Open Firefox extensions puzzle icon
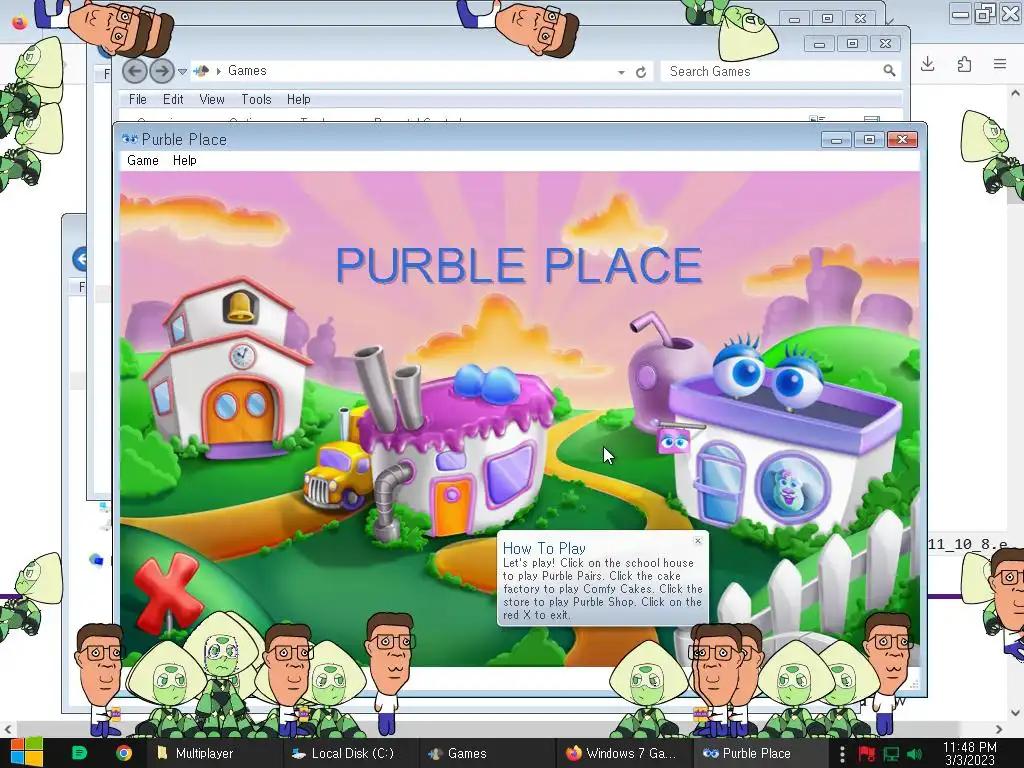Image resolution: width=1024 pixels, height=768 pixels. (964, 64)
